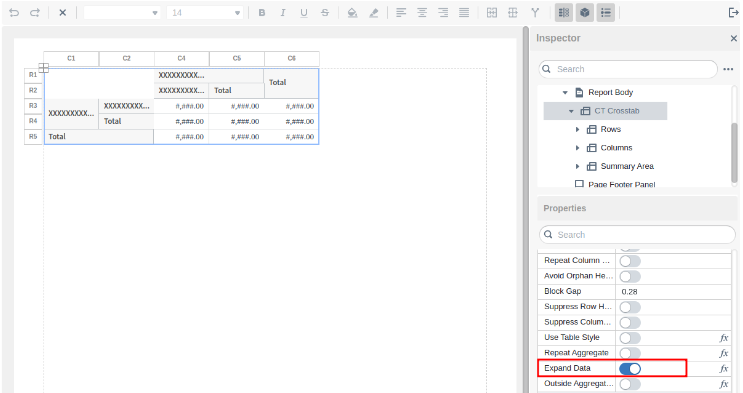
Task: Expand the Summary Area tree node
Action: [577, 166]
